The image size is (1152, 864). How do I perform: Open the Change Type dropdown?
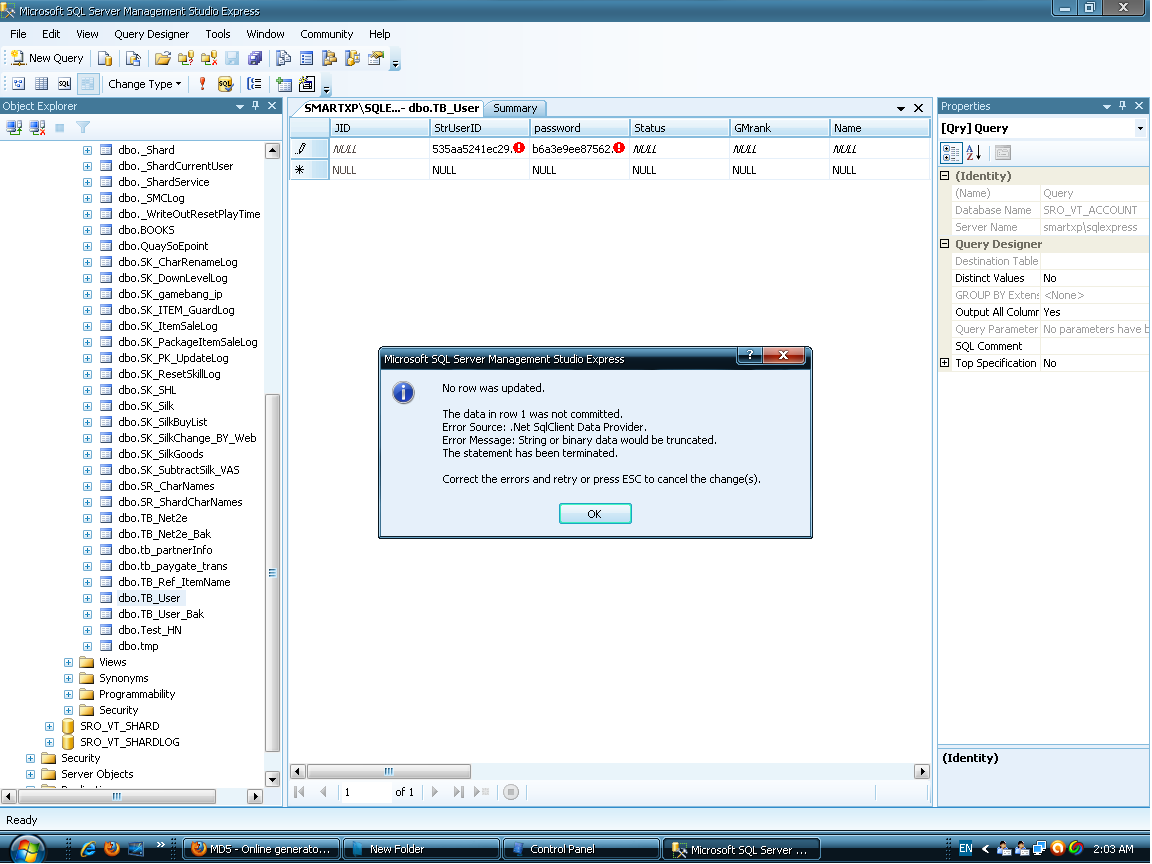coord(145,84)
